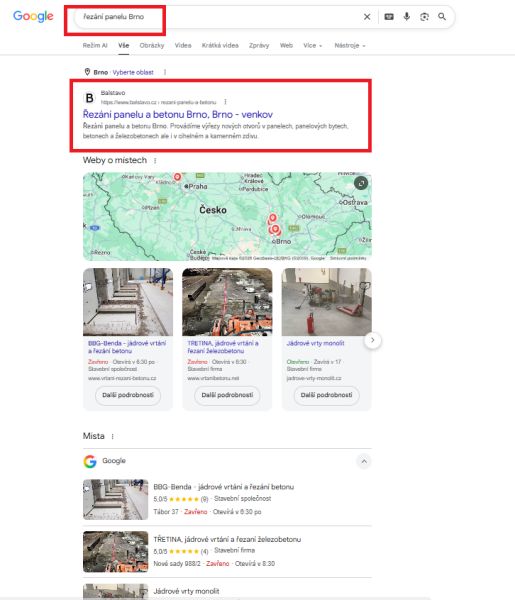
Task: Click the Google logo
Action: pos(33,16)
